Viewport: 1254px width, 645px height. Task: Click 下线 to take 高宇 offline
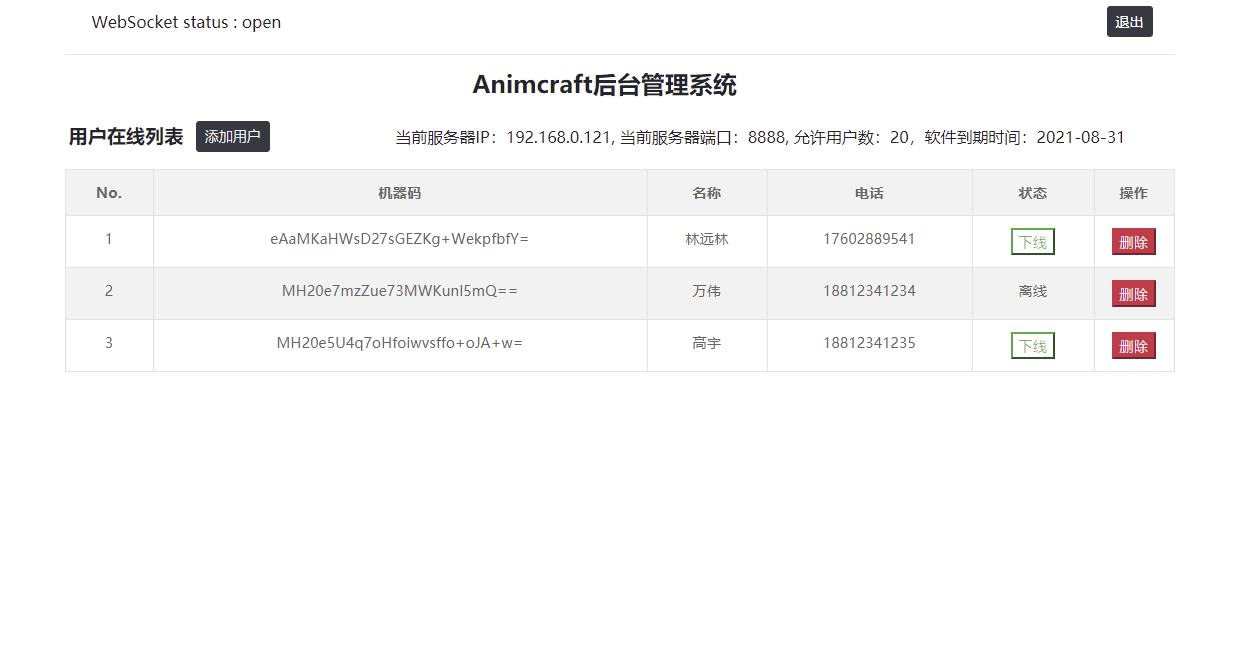(1032, 345)
